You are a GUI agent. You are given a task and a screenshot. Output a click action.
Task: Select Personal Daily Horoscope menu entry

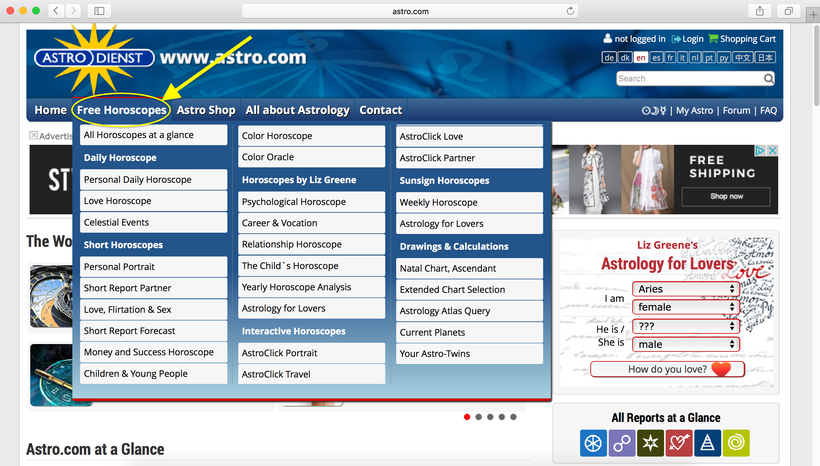(153, 179)
